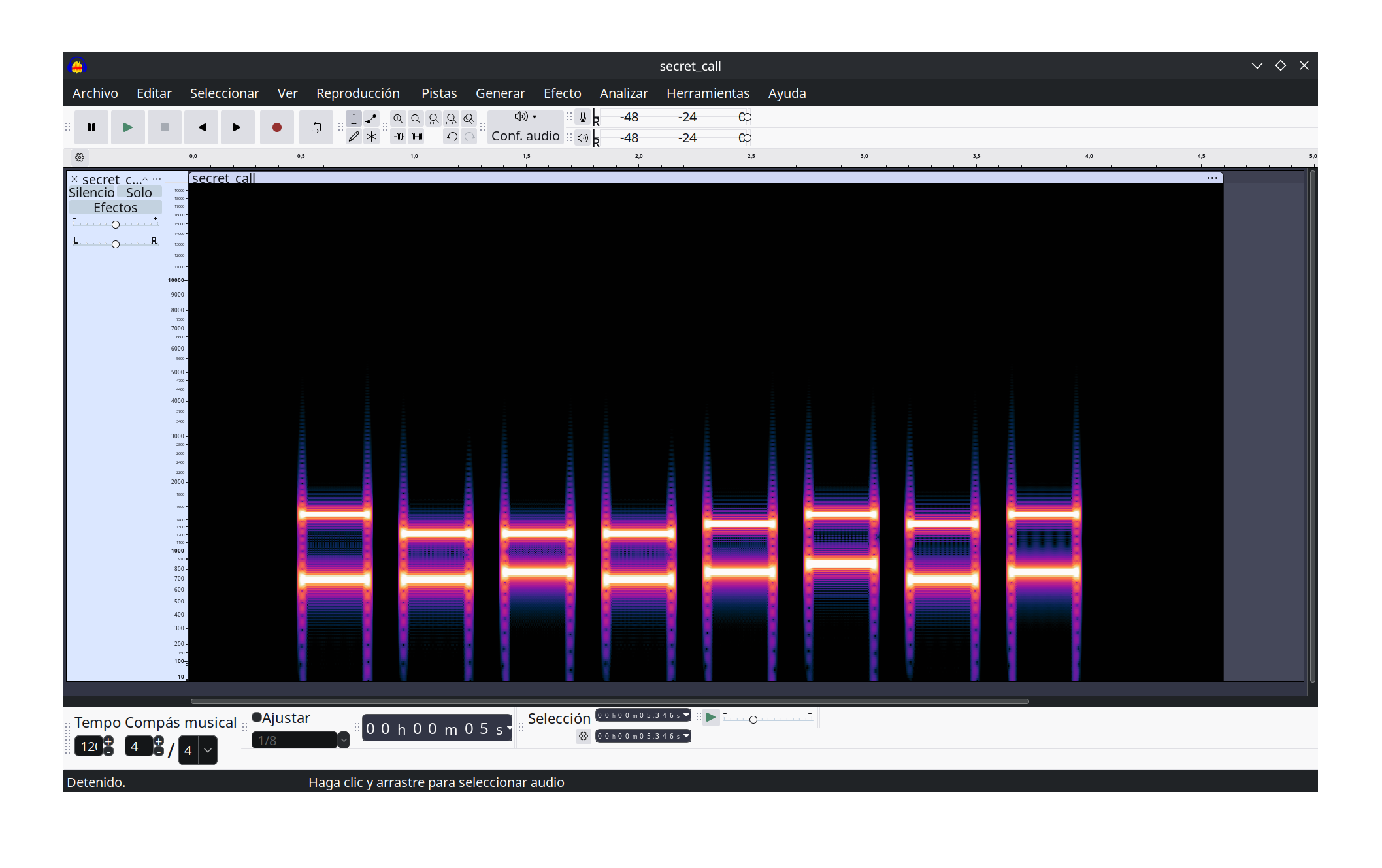Mute the track with the Silencio button
This screenshot has width=1382, height=868.
point(91,192)
